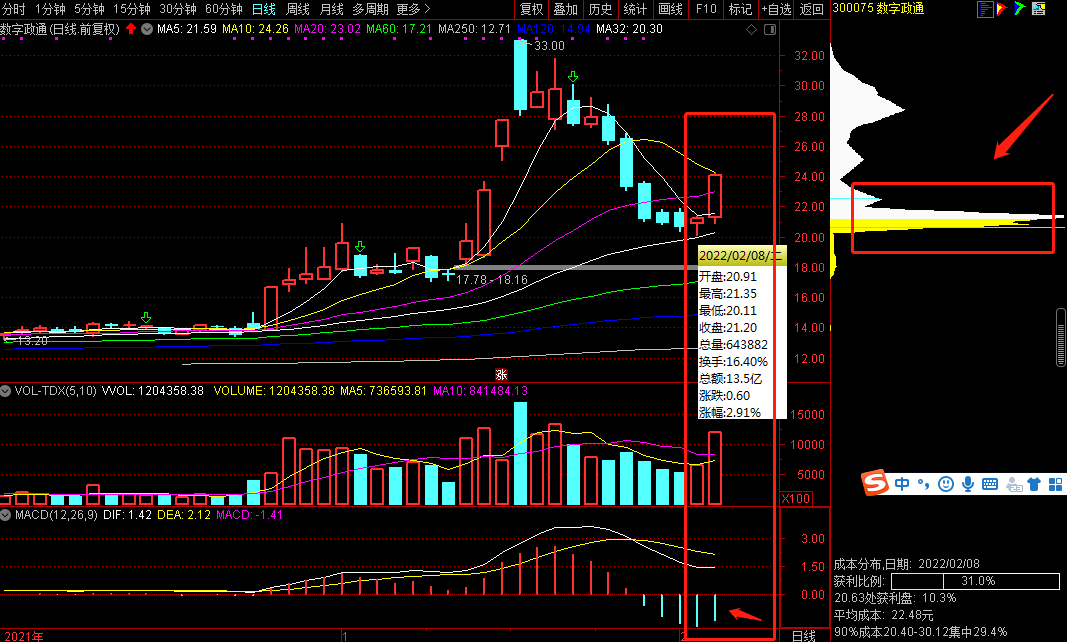Toggle the punctuation mode icon on the Sogou bar

tap(923, 484)
